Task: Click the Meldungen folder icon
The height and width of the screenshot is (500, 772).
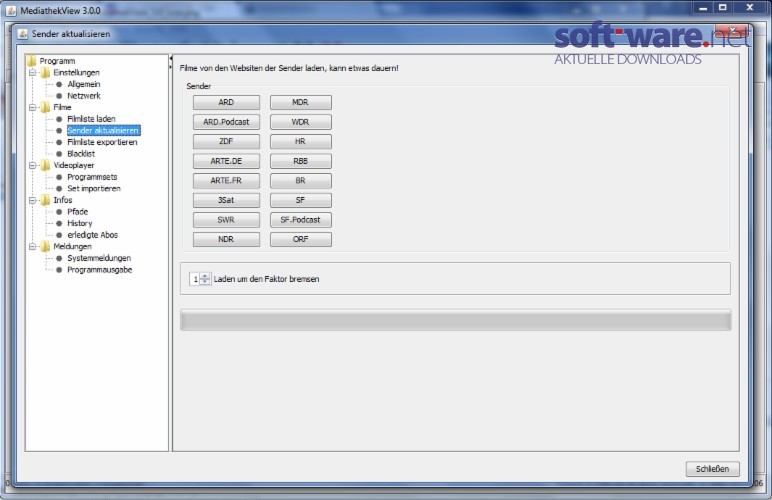Action: click(x=45, y=247)
